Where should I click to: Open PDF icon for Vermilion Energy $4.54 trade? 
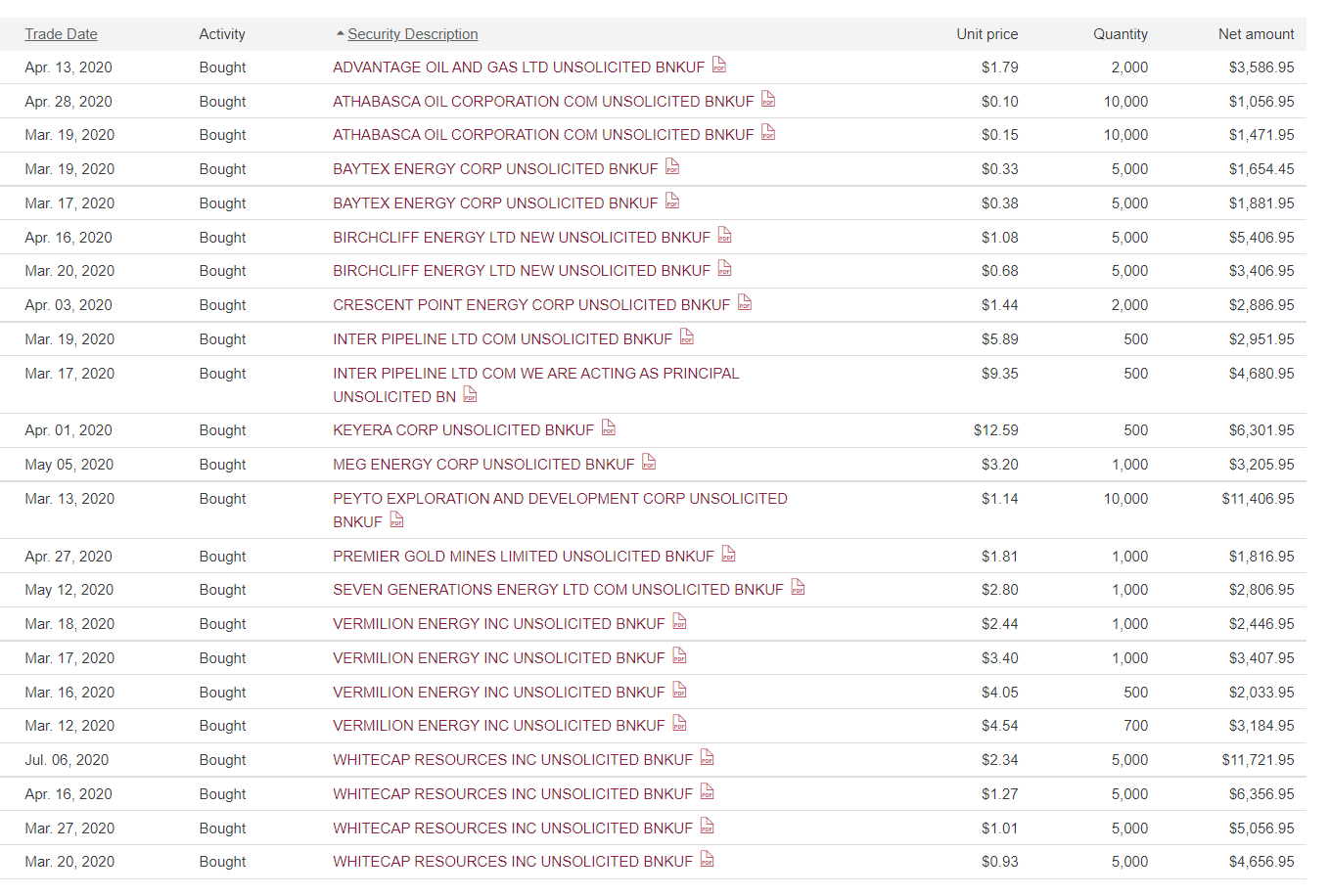(680, 724)
